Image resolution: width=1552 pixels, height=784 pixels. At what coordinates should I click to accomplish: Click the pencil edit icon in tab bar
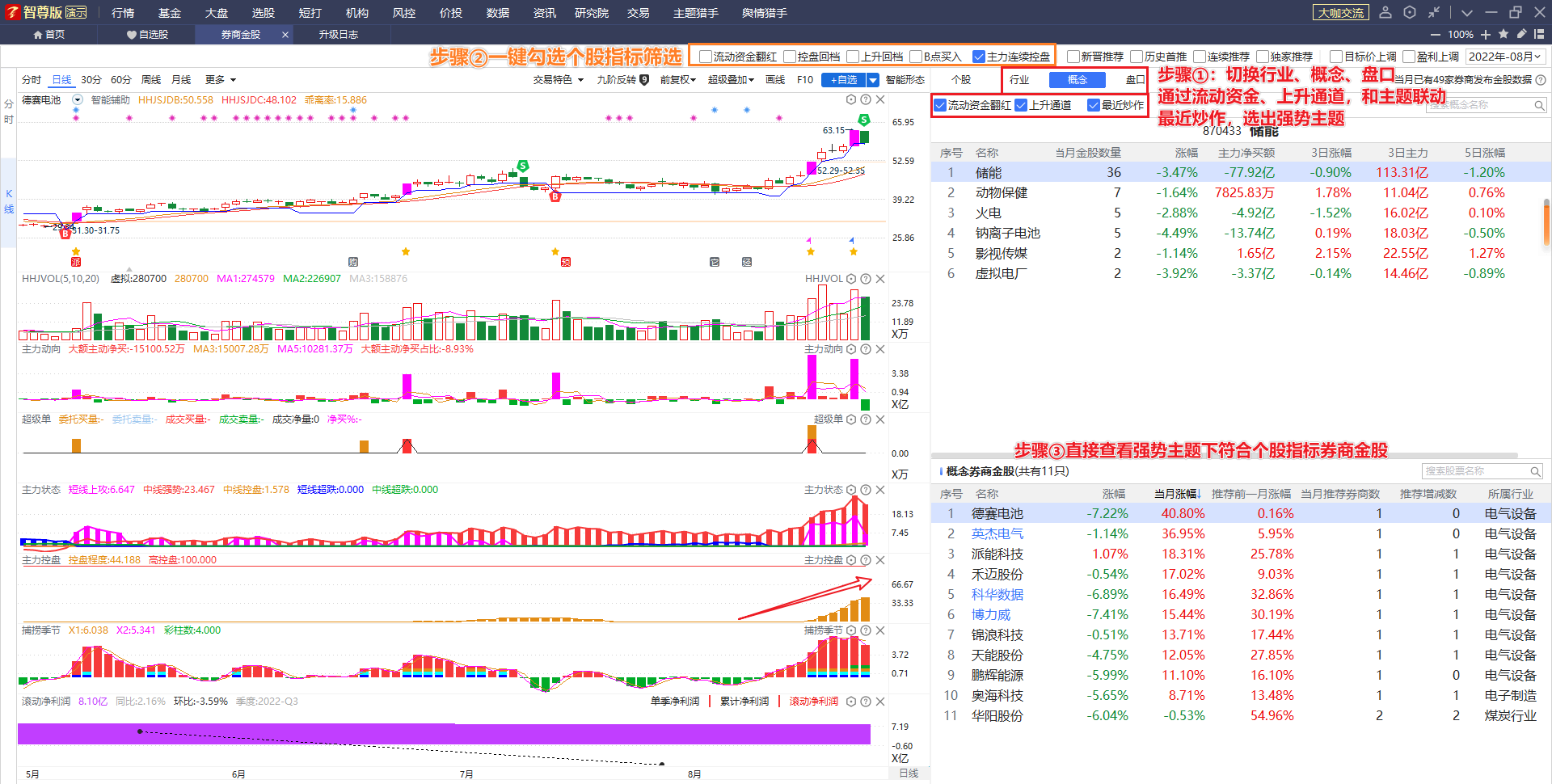(1521, 34)
